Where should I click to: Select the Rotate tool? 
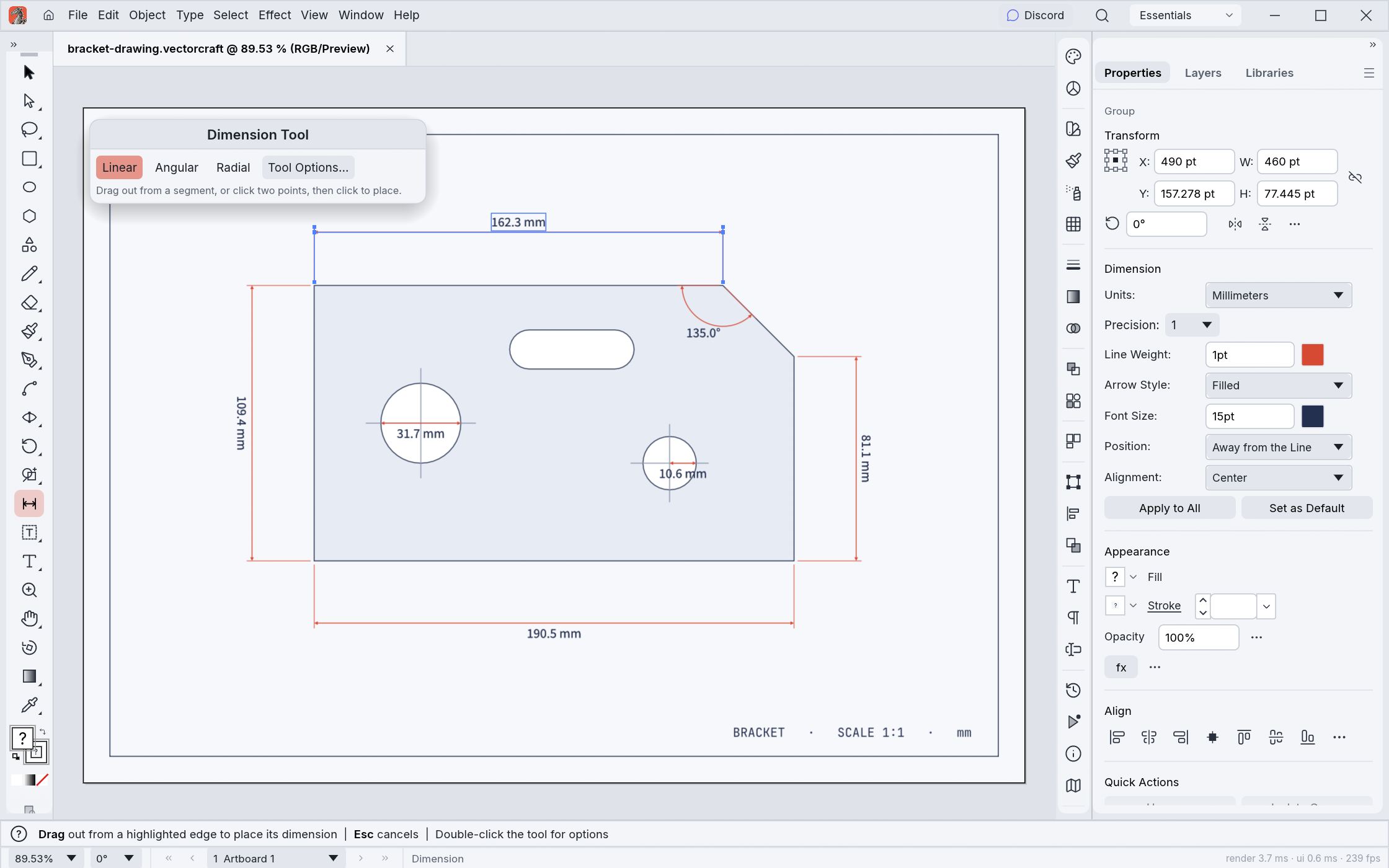(x=29, y=446)
